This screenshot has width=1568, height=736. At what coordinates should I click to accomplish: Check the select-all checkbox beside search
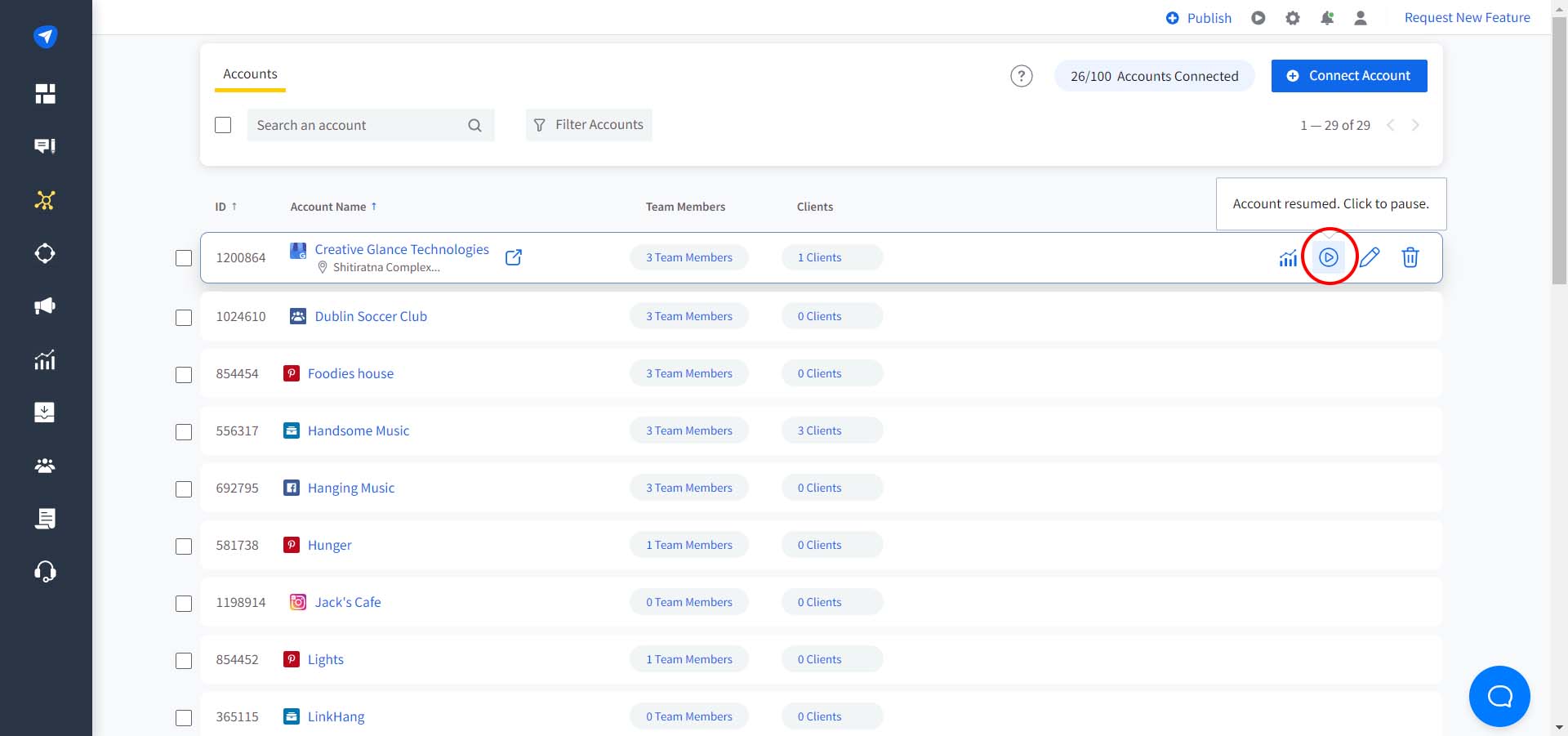tap(223, 125)
